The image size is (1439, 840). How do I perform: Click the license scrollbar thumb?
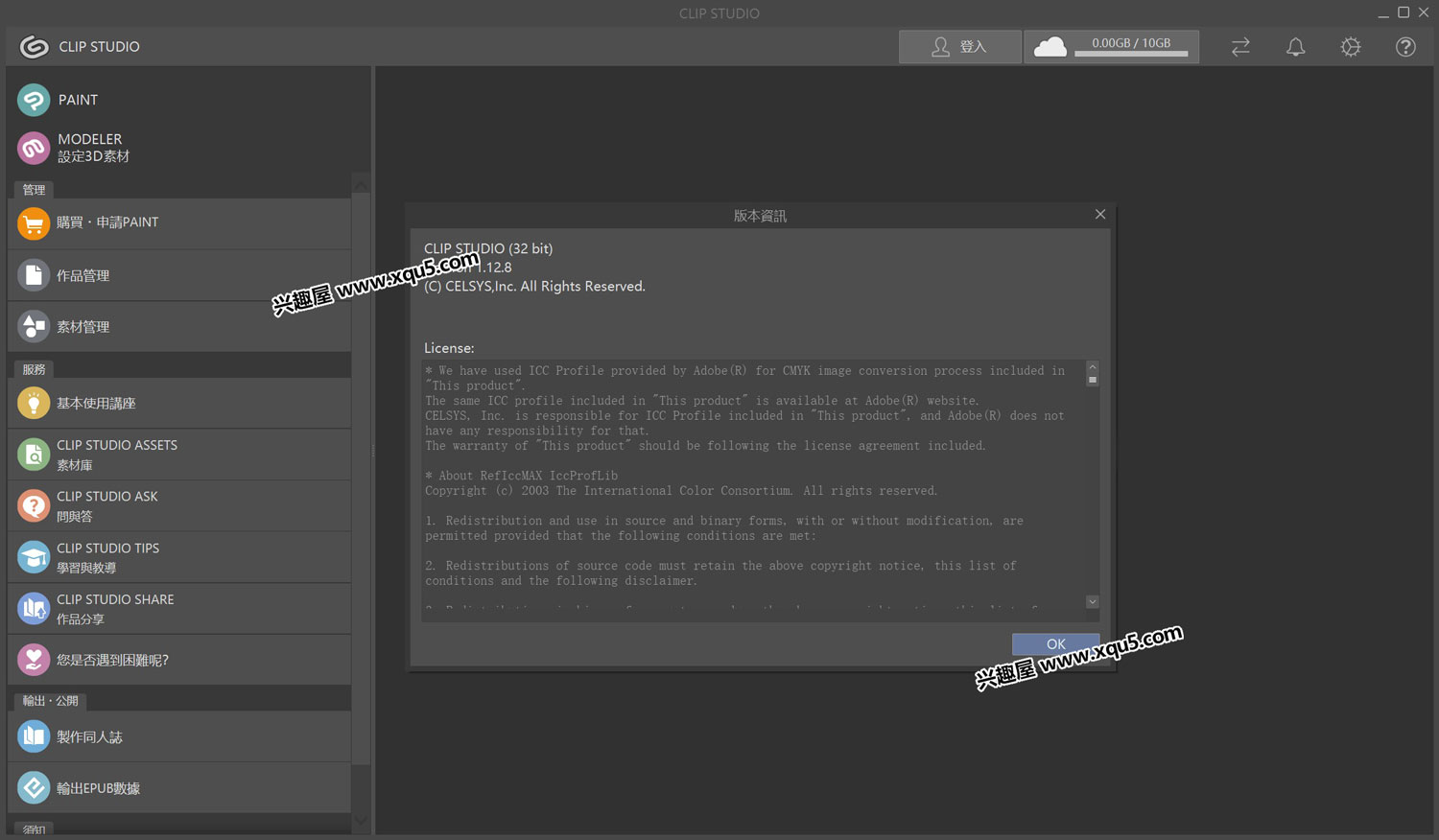tap(1092, 380)
